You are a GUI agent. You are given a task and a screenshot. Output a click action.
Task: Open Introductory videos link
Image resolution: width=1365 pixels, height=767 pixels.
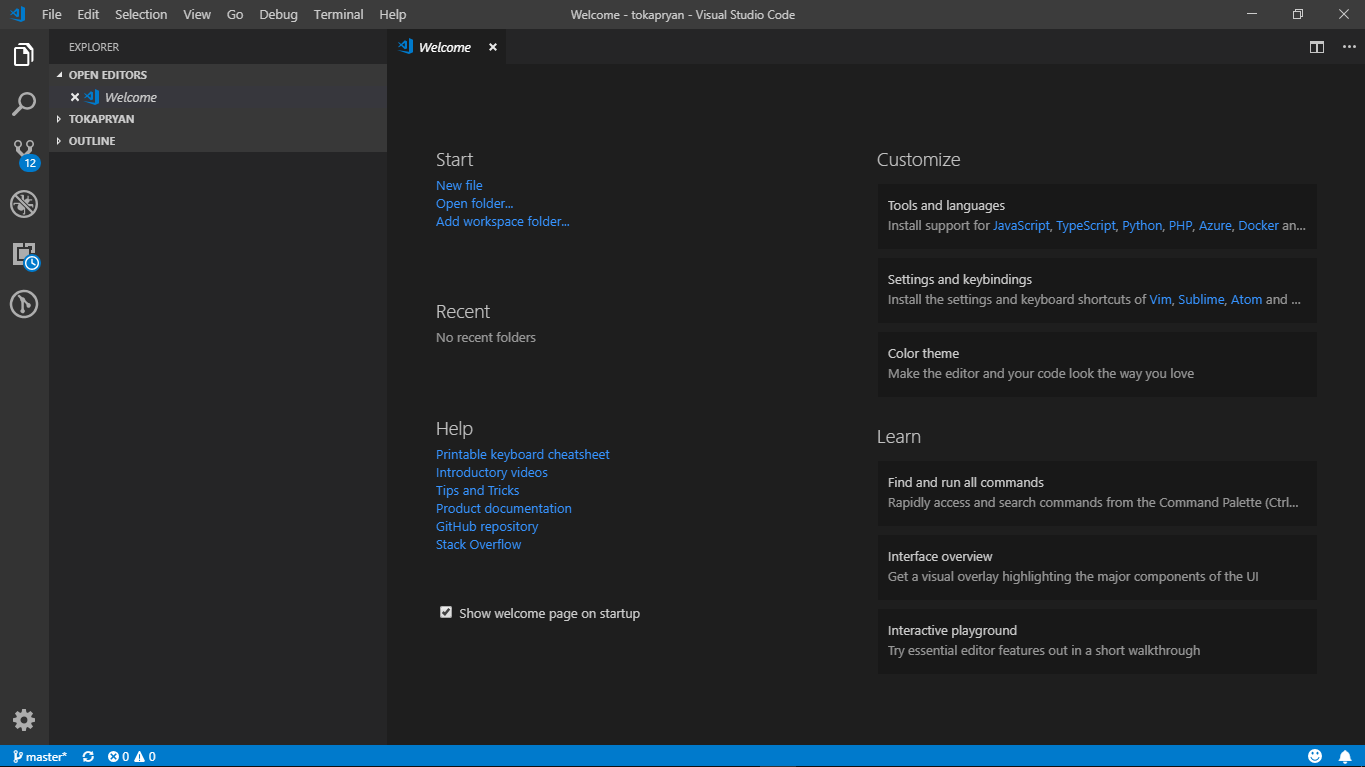[492, 472]
